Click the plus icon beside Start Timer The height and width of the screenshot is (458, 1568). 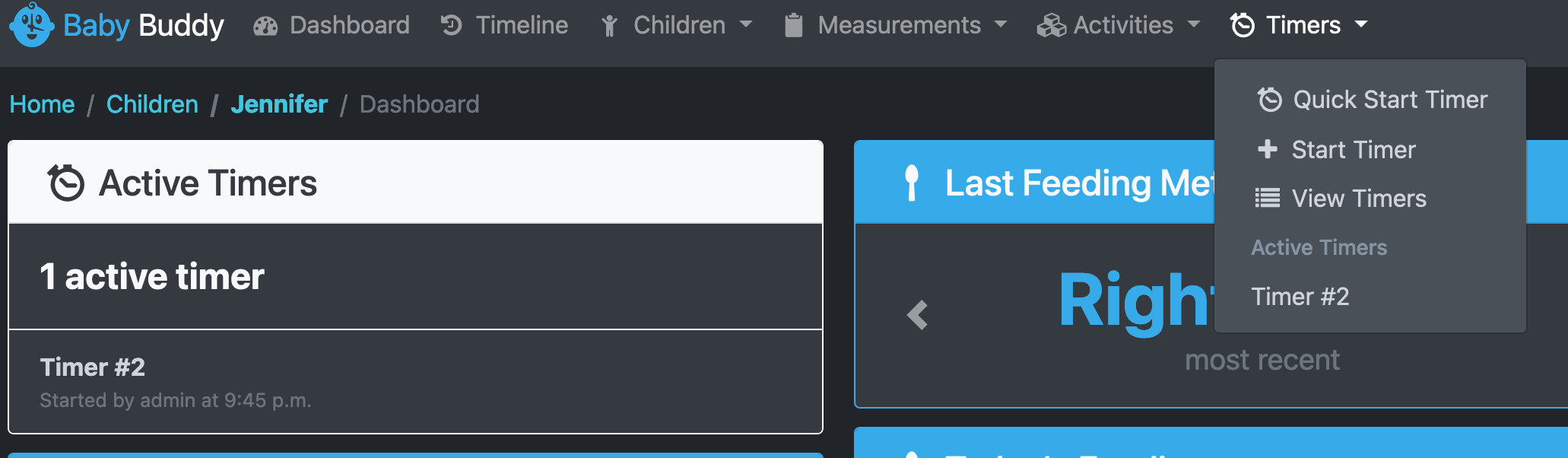(1268, 149)
